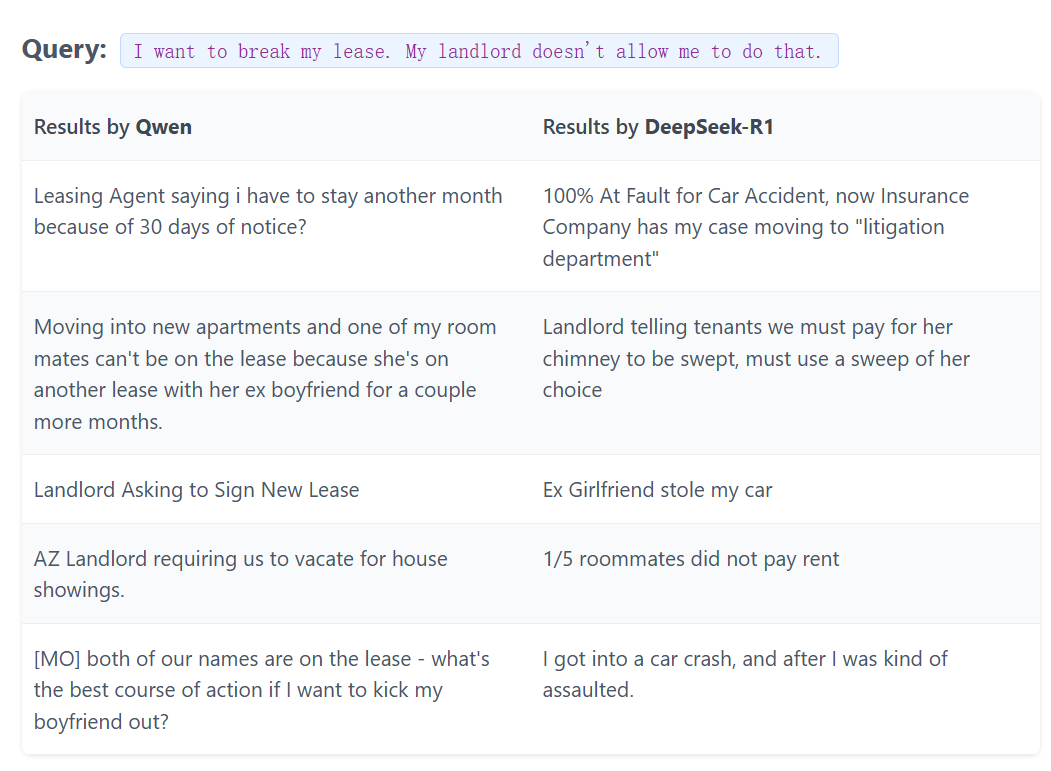Click 'Landlord telling tenants' chimney result
1051x771 pixels.
pos(756,358)
